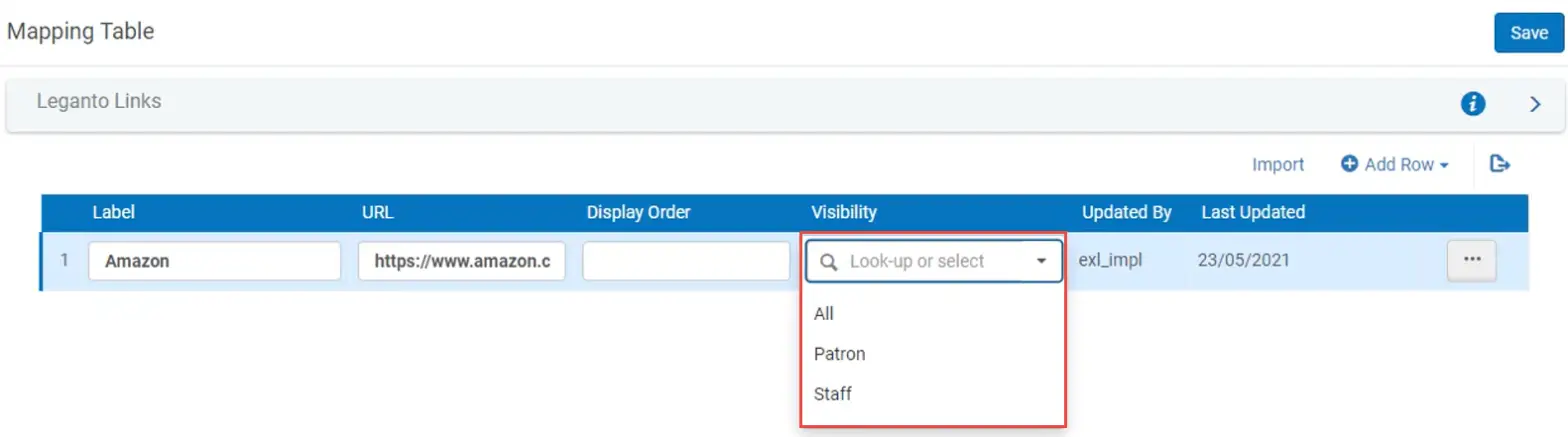Click the empty Display Order field
This screenshot has height=437, width=1568.
686,262
